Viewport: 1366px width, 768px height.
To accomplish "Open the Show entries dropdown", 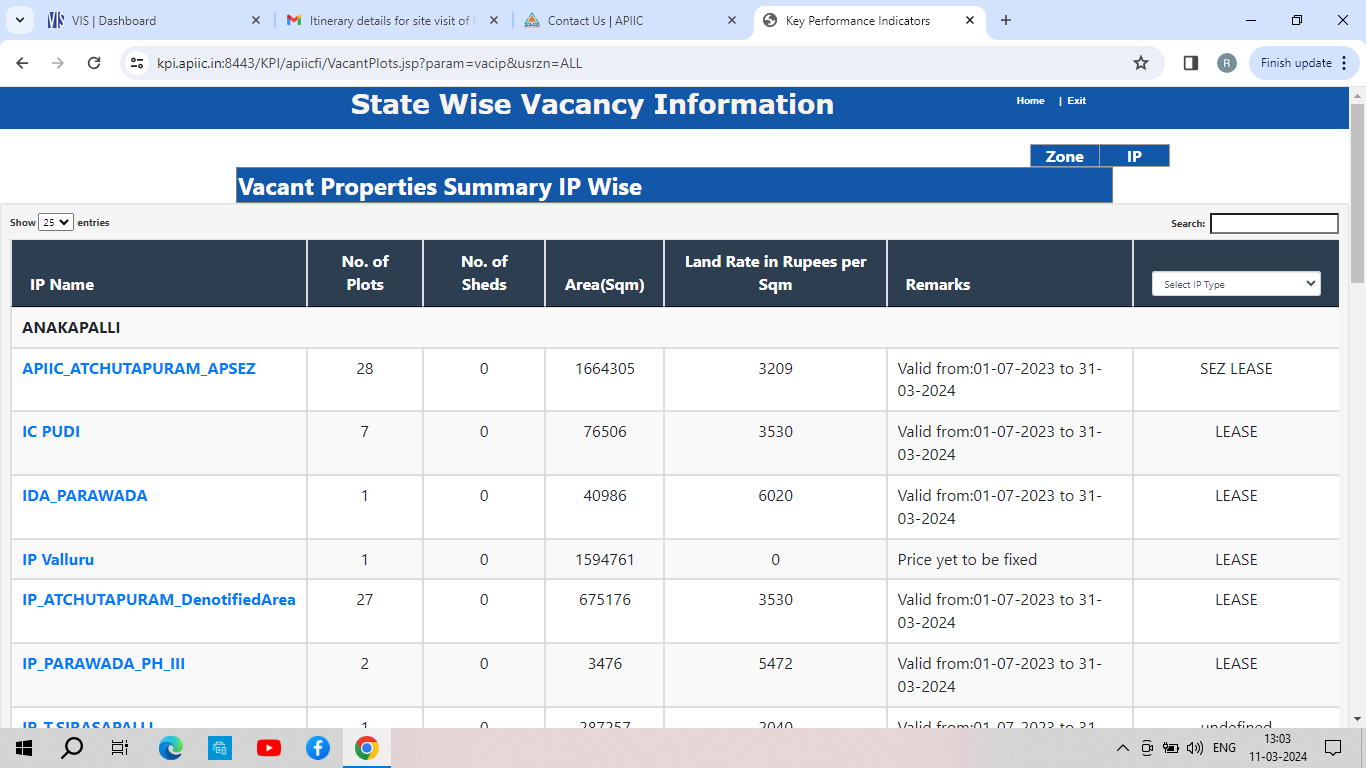I will (56, 222).
